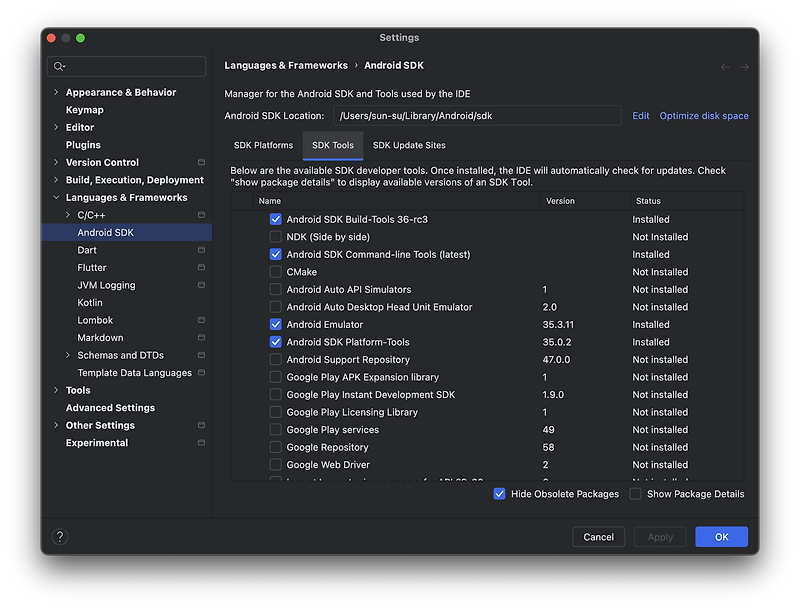Check the NDK (Side by side) checkbox

275,236
